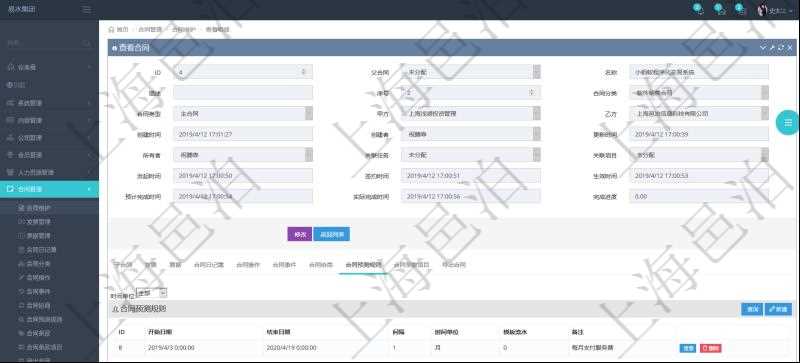Collapse the 查看合同 panel with chevron icon
800x363 pixels.
(763, 47)
